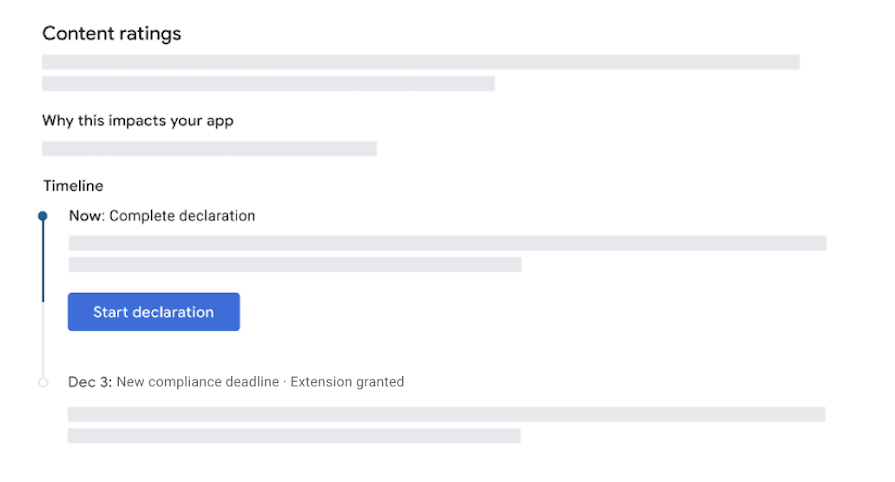Click the Timeline section label
This screenshot has height=482, width=895.
[x=73, y=186]
